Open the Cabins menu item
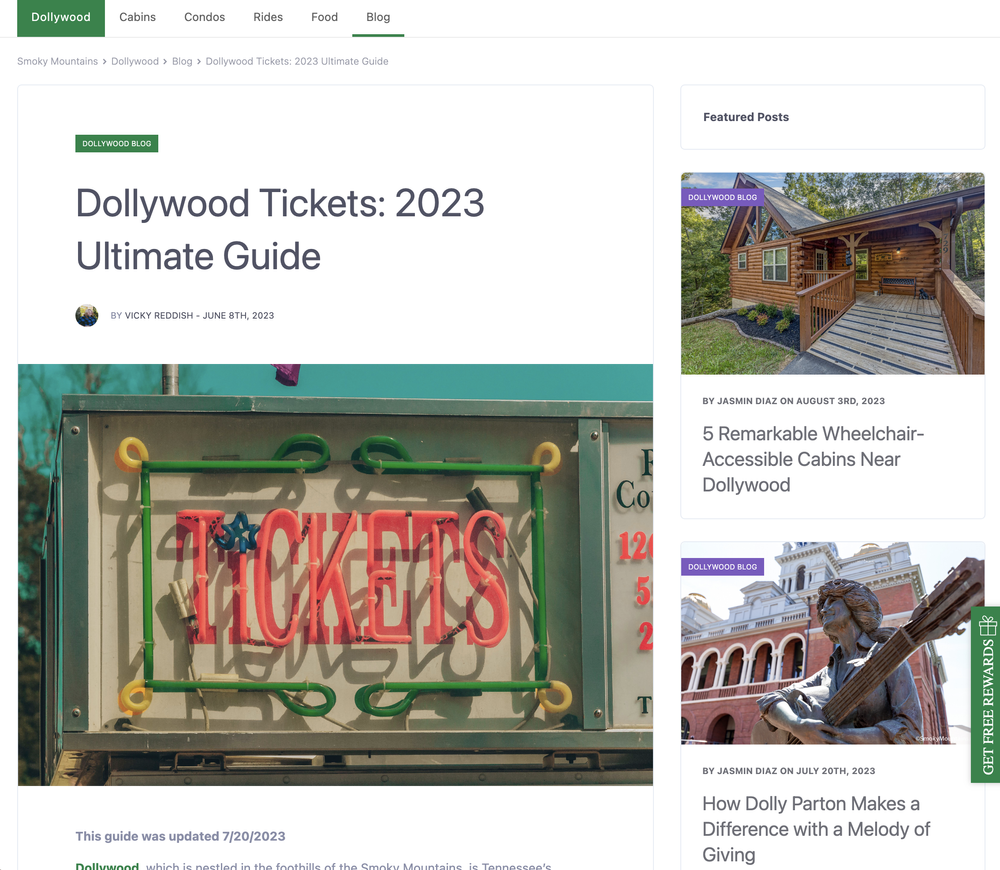Image resolution: width=1000 pixels, height=870 pixels. coord(137,17)
